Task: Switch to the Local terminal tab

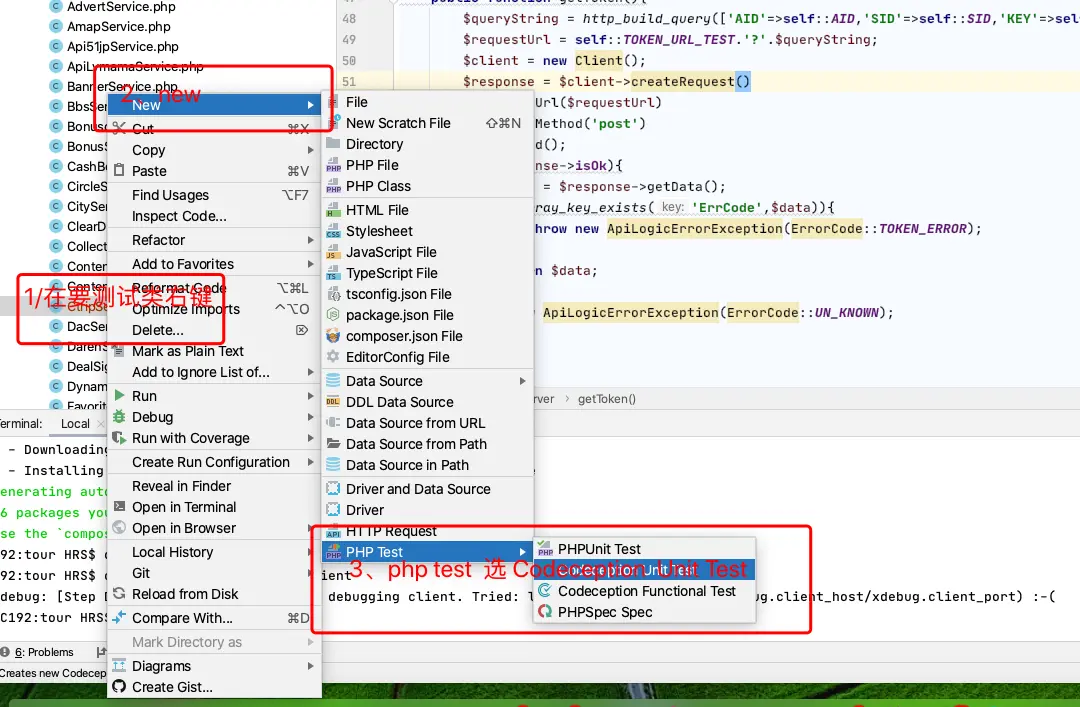Action: [x=75, y=424]
